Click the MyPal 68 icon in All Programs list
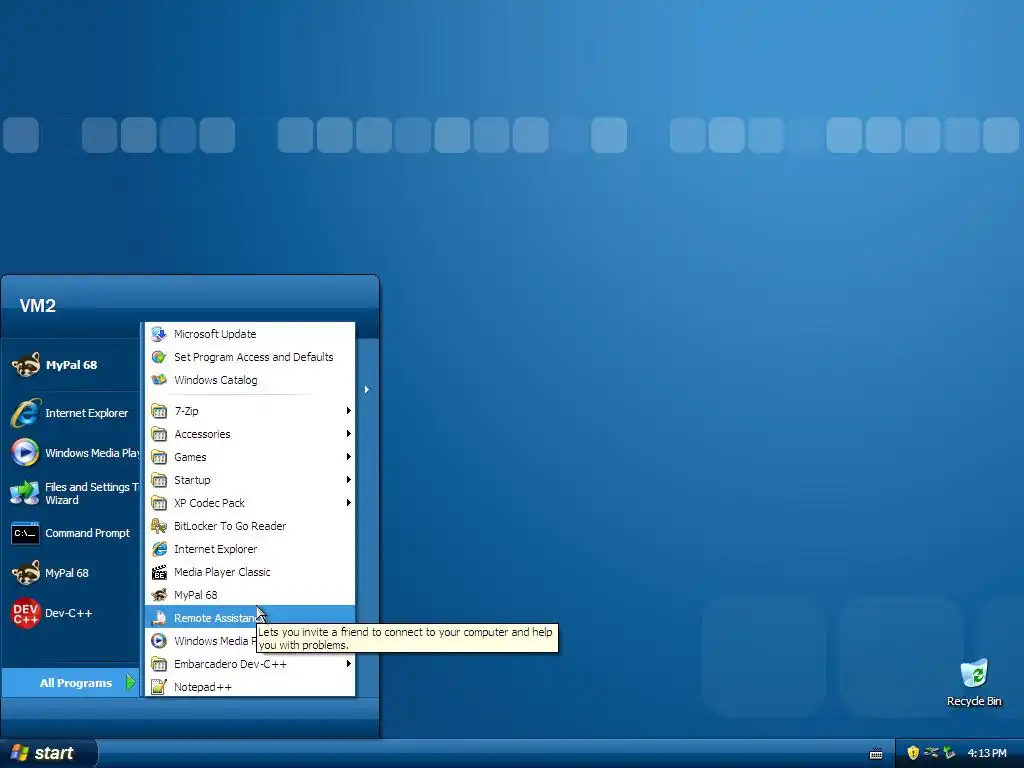Screen dimensions: 1024x768 [159, 594]
